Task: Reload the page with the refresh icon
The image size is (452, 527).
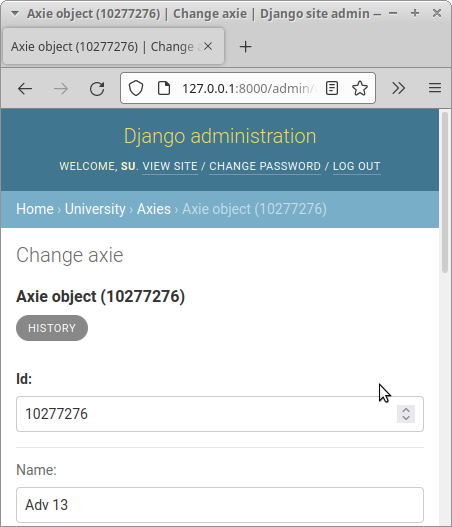Action: point(97,89)
